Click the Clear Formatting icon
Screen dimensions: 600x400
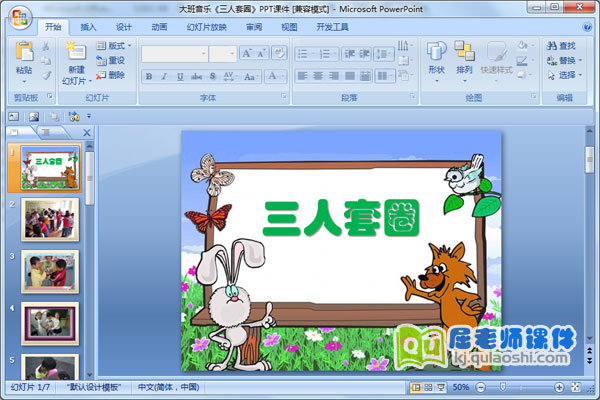point(279,54)
